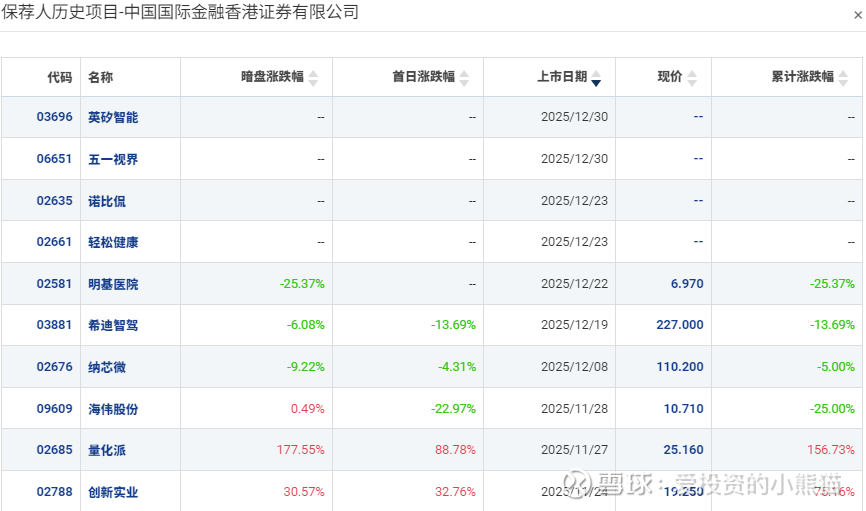Viewport: 866px width, 511px height.
Task: Select 纳芯微 dark-pool change -9.22%
Action: [305, 367]
